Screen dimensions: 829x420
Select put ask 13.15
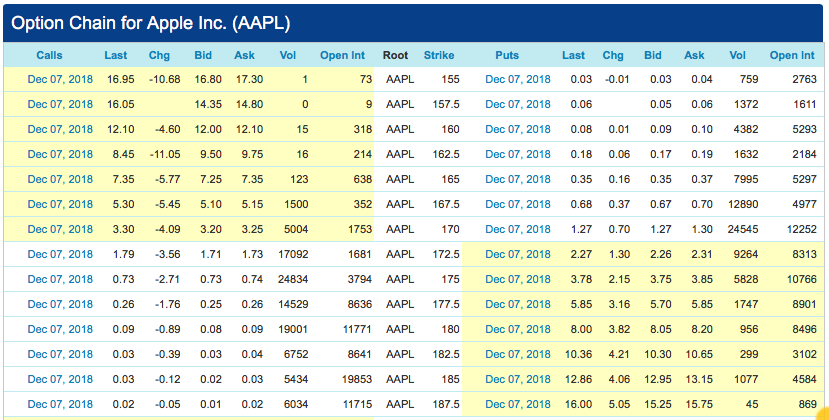699,379
